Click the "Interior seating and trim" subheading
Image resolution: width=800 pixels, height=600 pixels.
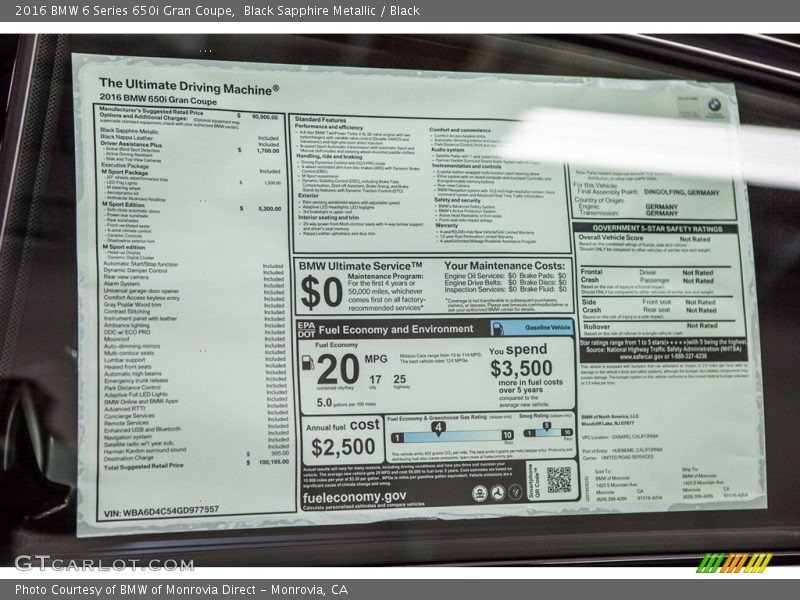(x=329, y=217)
